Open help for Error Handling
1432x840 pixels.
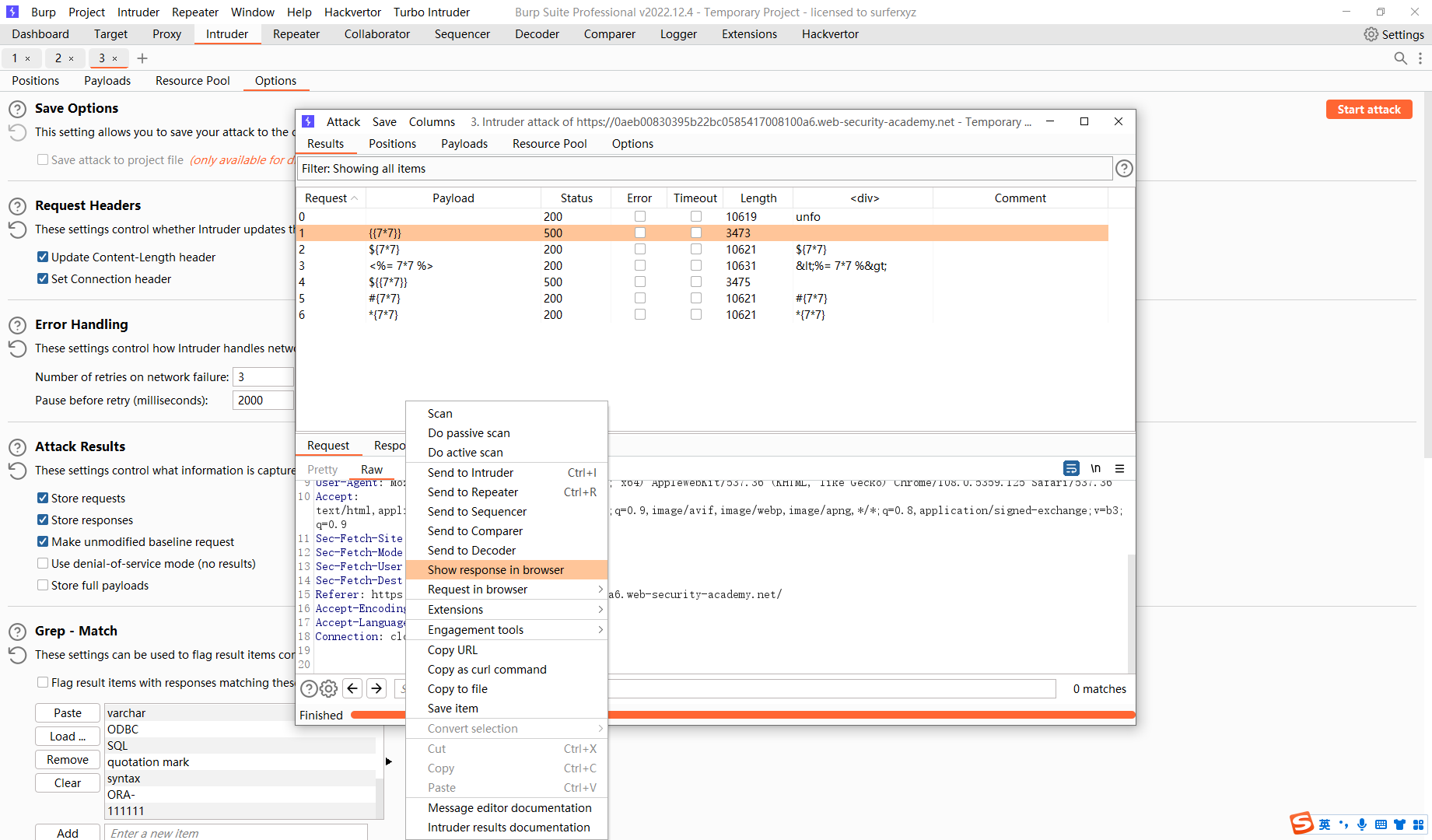coord(17,325)
